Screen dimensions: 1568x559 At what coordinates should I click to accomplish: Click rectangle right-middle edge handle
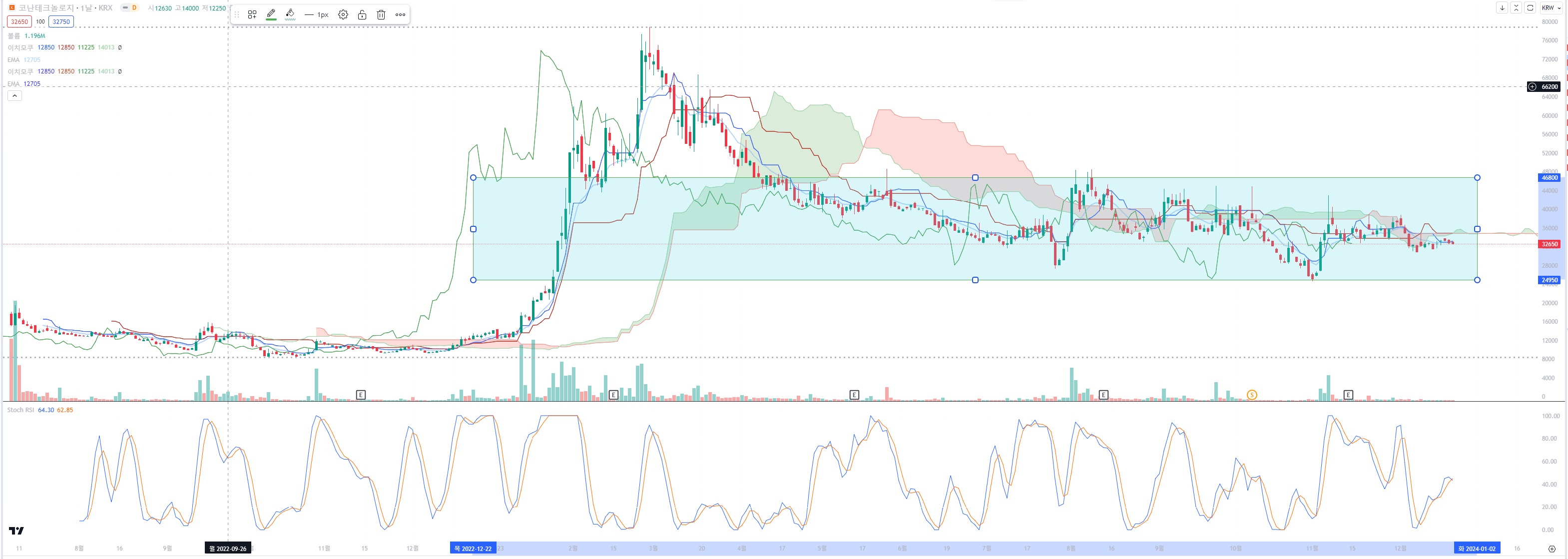[1477, 229]
